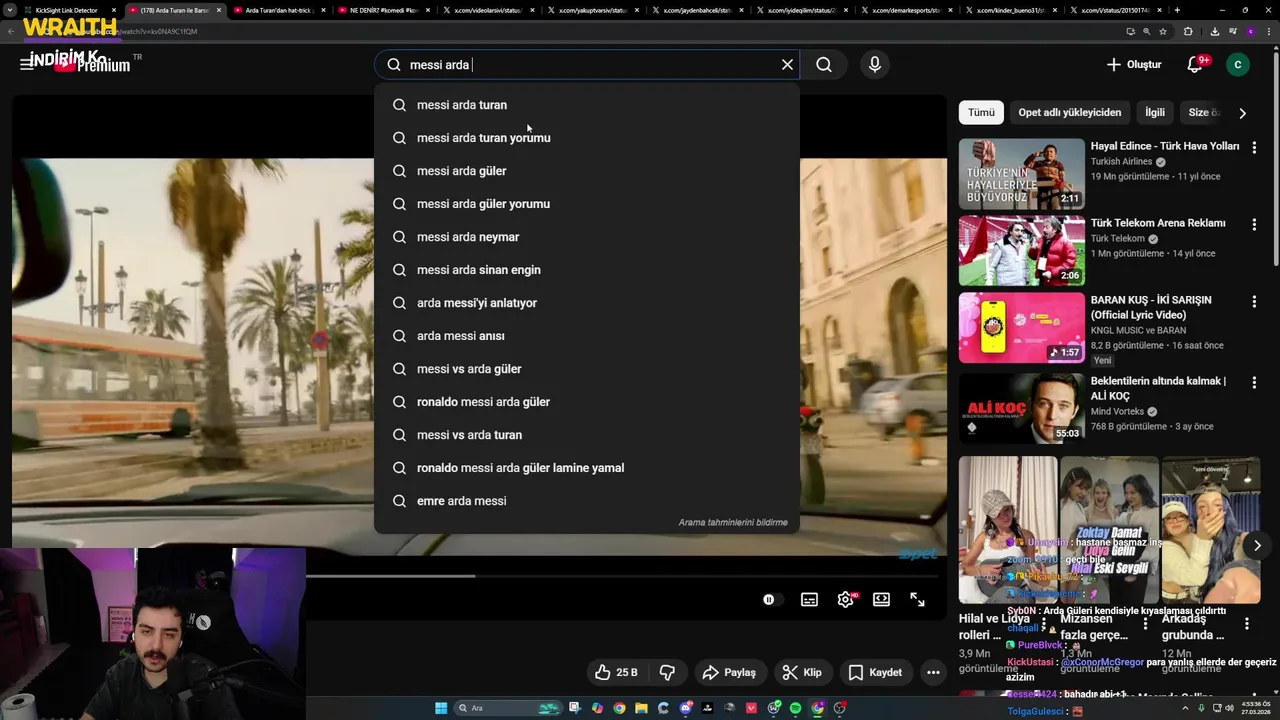This screenshot has width=1280, height=720.
Task: Like the video (25 B)
Action: (616, 672)
